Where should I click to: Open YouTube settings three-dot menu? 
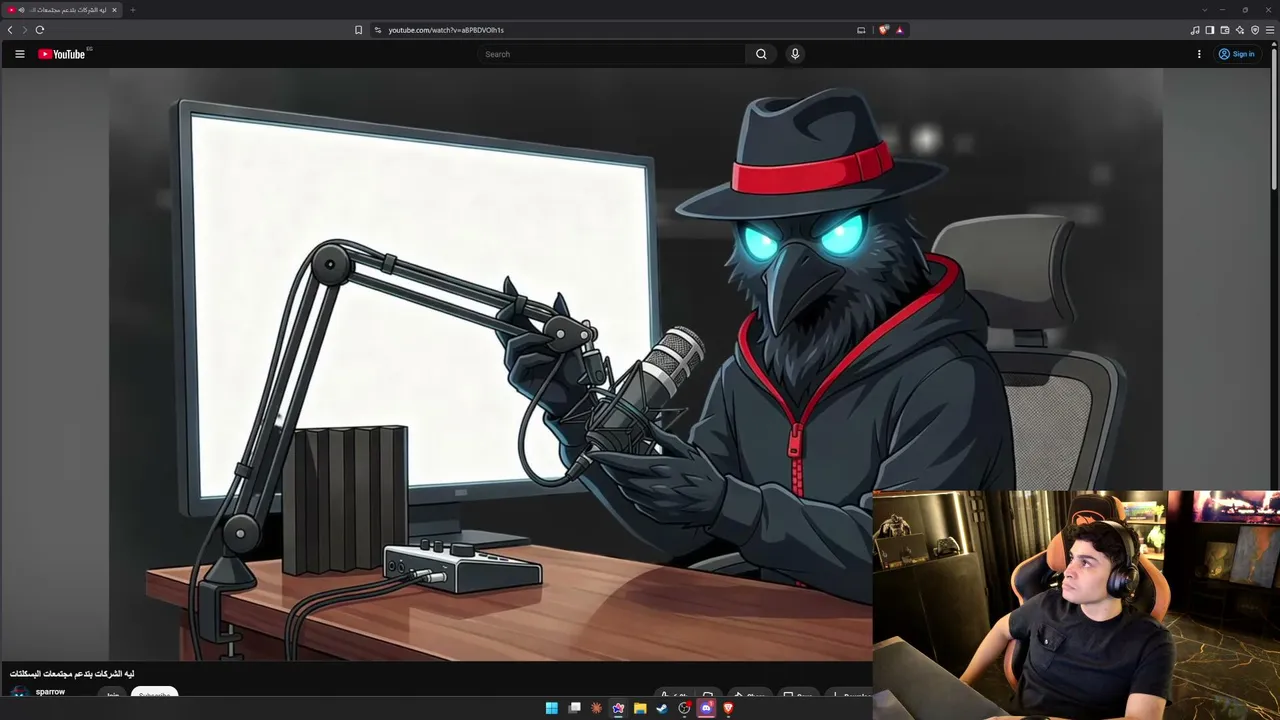[1199, 54]
